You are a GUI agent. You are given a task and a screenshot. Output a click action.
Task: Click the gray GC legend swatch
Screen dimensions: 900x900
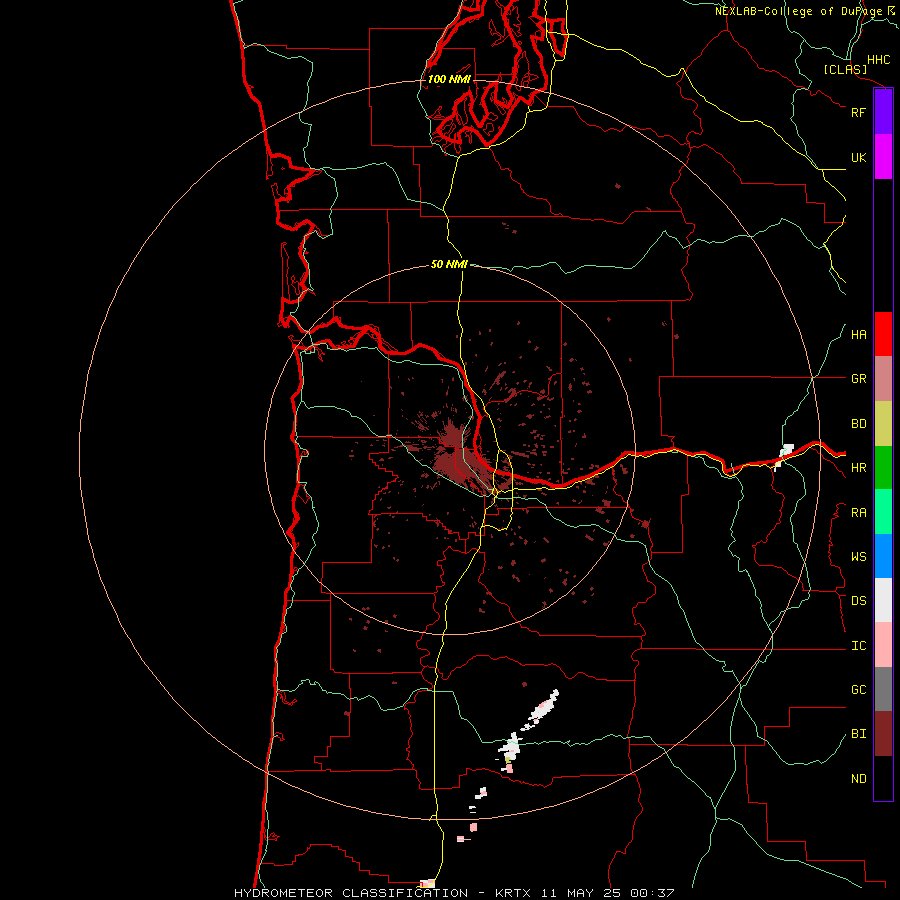pyautogui.click(x=883, y=689)
